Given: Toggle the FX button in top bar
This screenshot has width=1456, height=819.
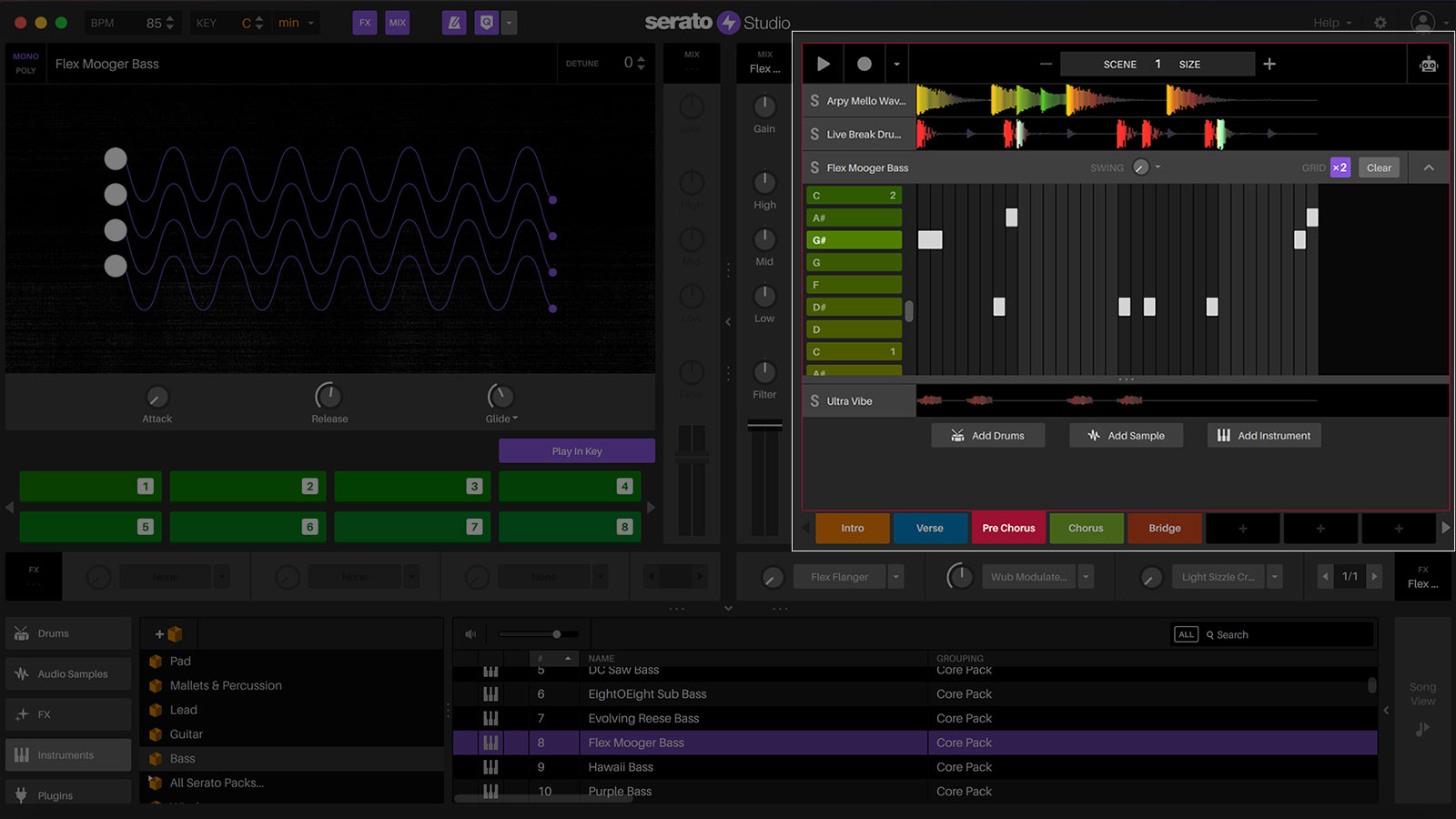Looking at the screenshot, I should (365, 23).
